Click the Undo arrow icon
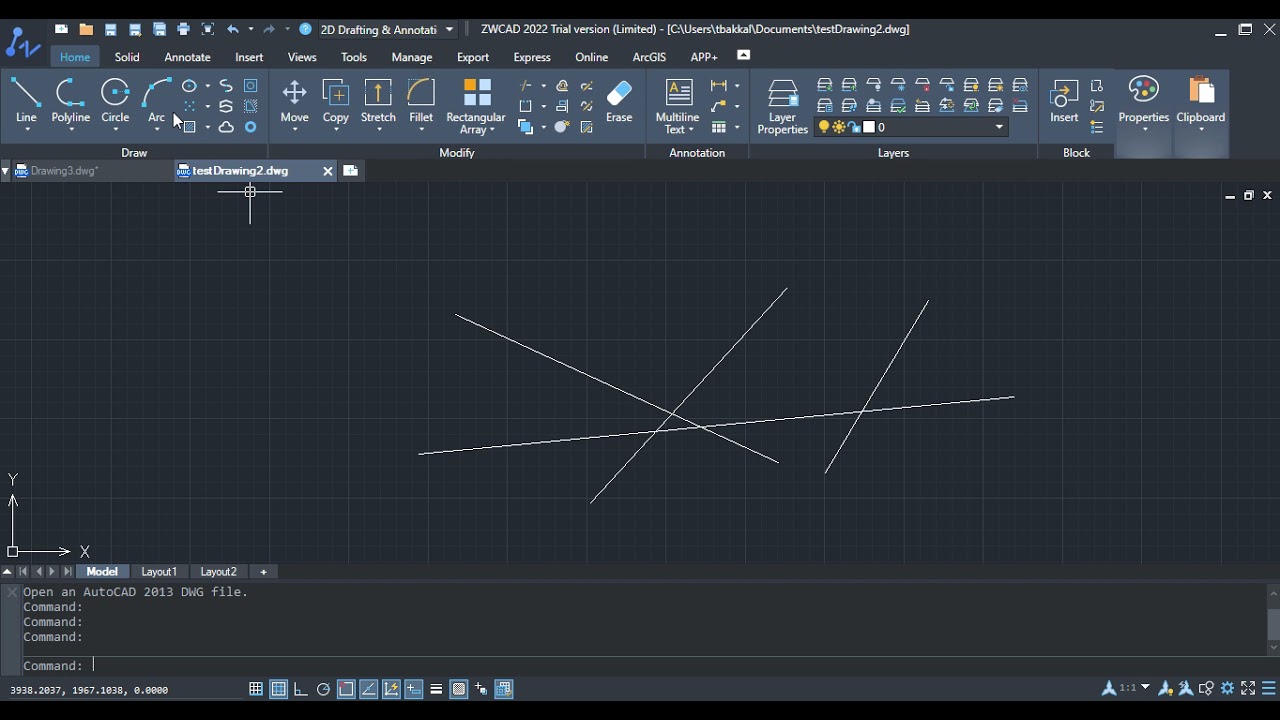This screenshot has width=1280, height=720. pyautogui.click(x=233, y=29)
